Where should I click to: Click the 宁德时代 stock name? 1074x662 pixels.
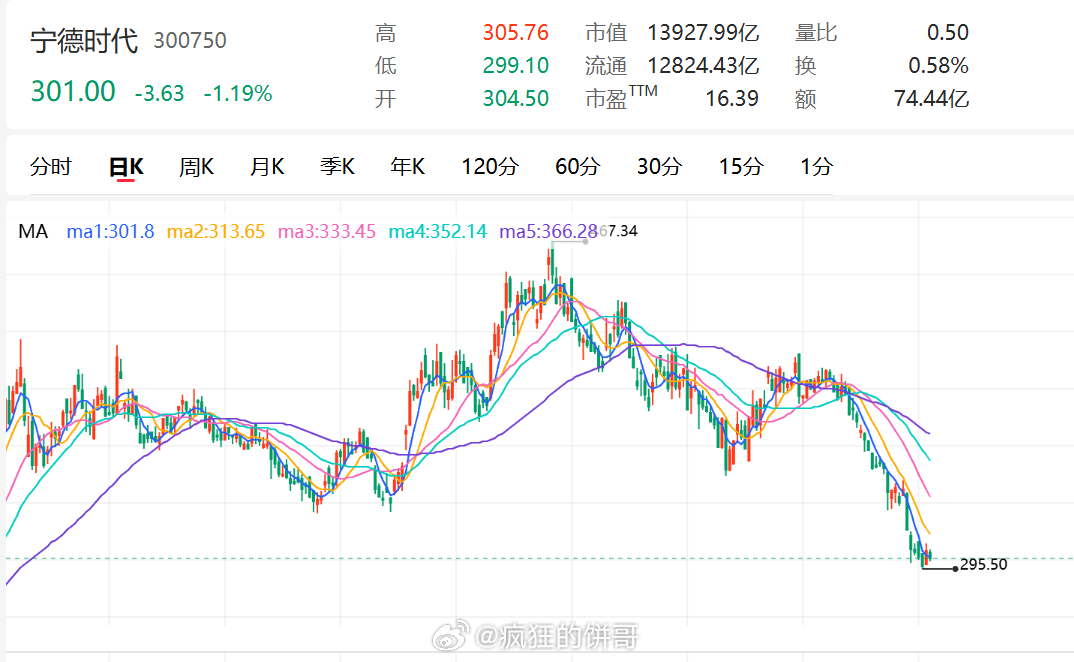point(84,40)
